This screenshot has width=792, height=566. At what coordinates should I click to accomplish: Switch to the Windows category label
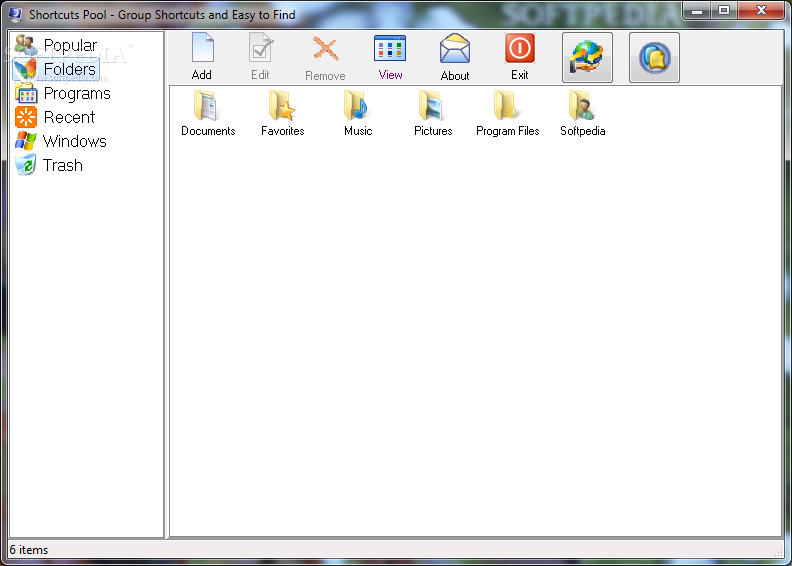(x=75, y=141)
